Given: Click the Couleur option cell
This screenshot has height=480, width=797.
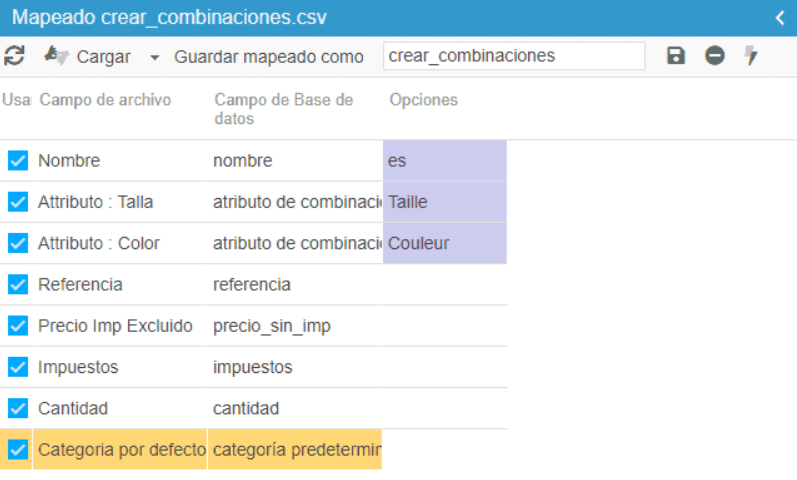Looking at the screenshot, I should [444, 243].
